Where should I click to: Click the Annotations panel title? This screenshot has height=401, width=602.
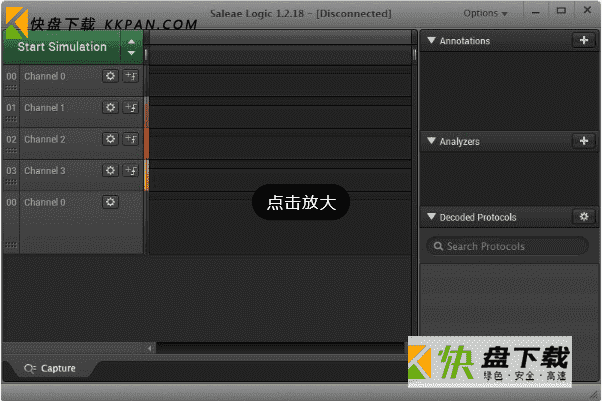tap(465, 41)
